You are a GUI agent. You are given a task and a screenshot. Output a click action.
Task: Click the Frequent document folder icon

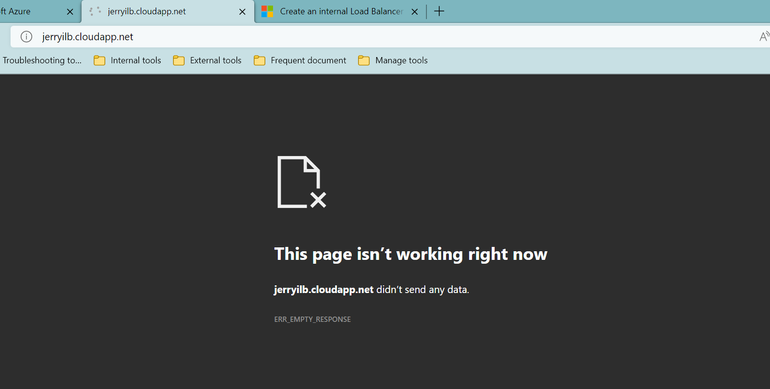click(x=259, y=60)
